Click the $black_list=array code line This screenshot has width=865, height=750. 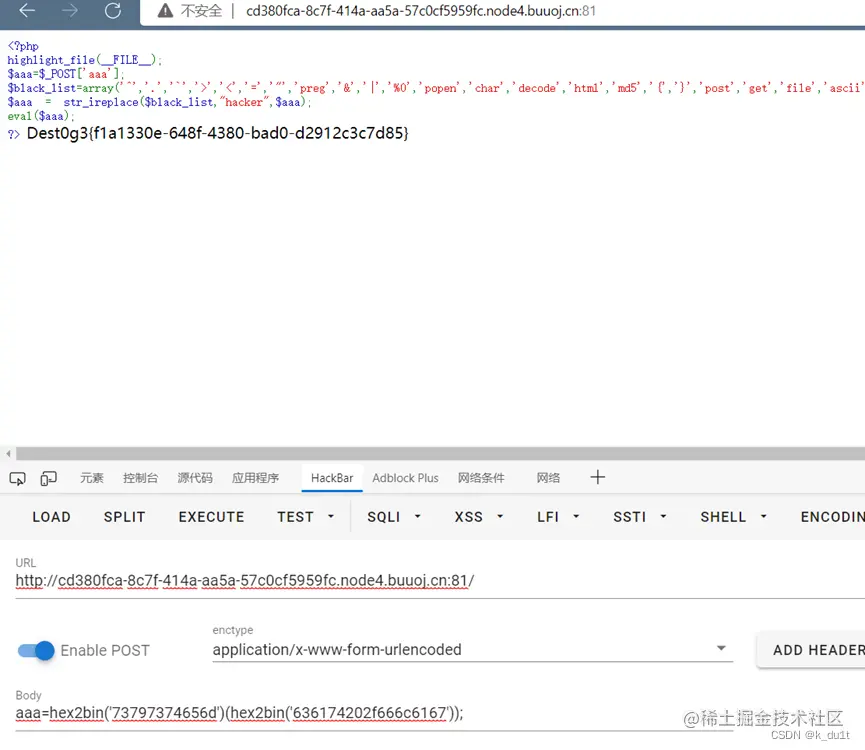436,88
